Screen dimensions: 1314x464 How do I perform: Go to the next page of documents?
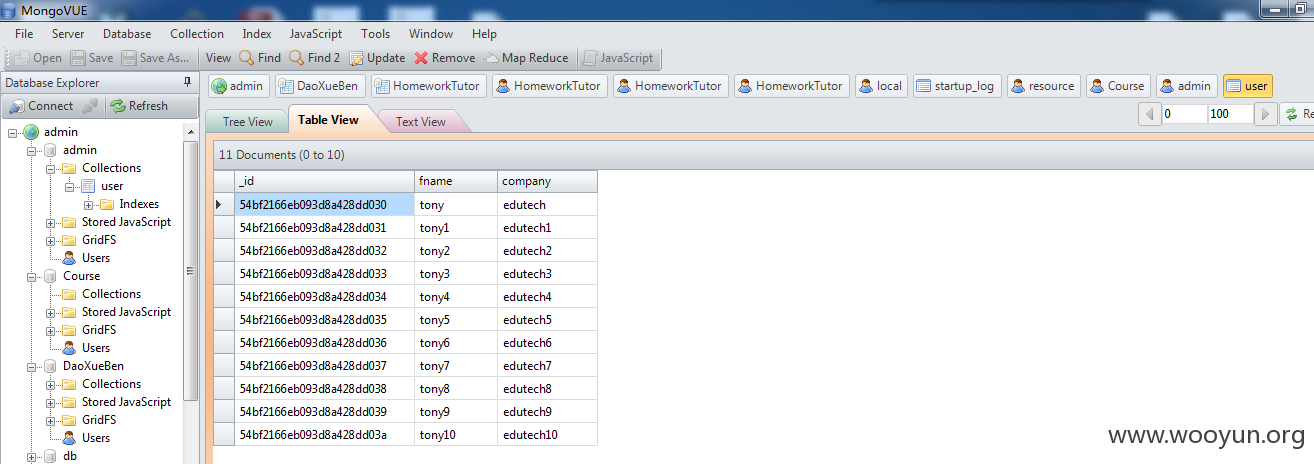[x=1266, y=114]
